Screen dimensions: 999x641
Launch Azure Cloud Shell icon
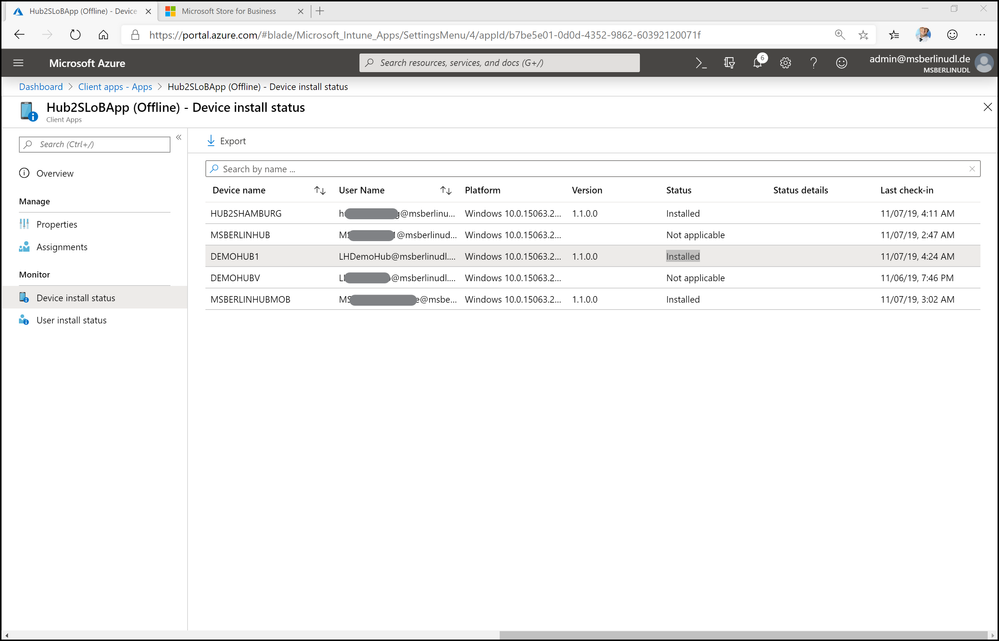tap(701, 63)
